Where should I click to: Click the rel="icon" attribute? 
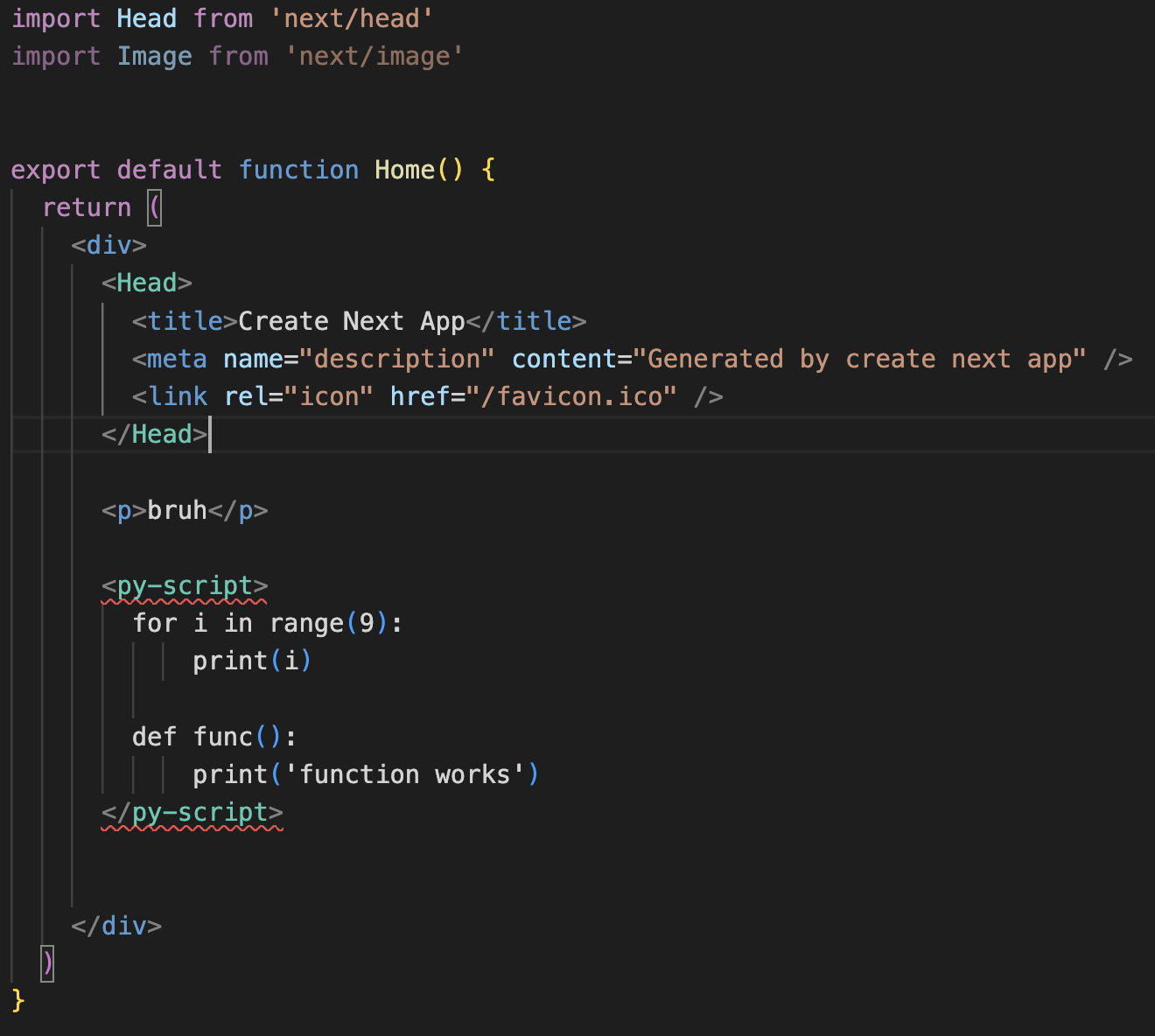coord(298,397)
